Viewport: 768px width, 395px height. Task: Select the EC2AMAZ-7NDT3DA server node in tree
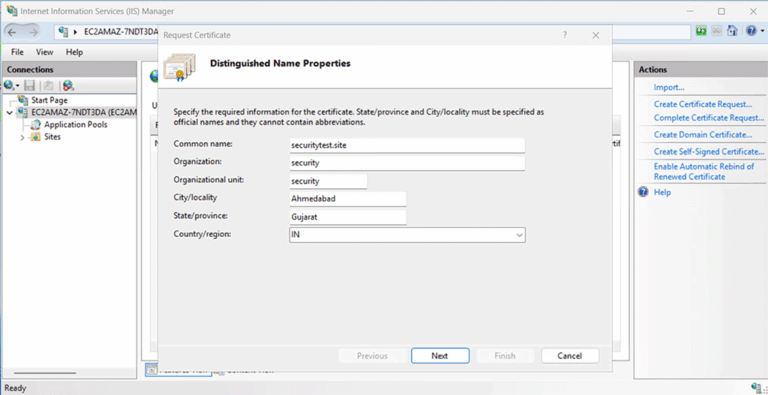(84, 112)
